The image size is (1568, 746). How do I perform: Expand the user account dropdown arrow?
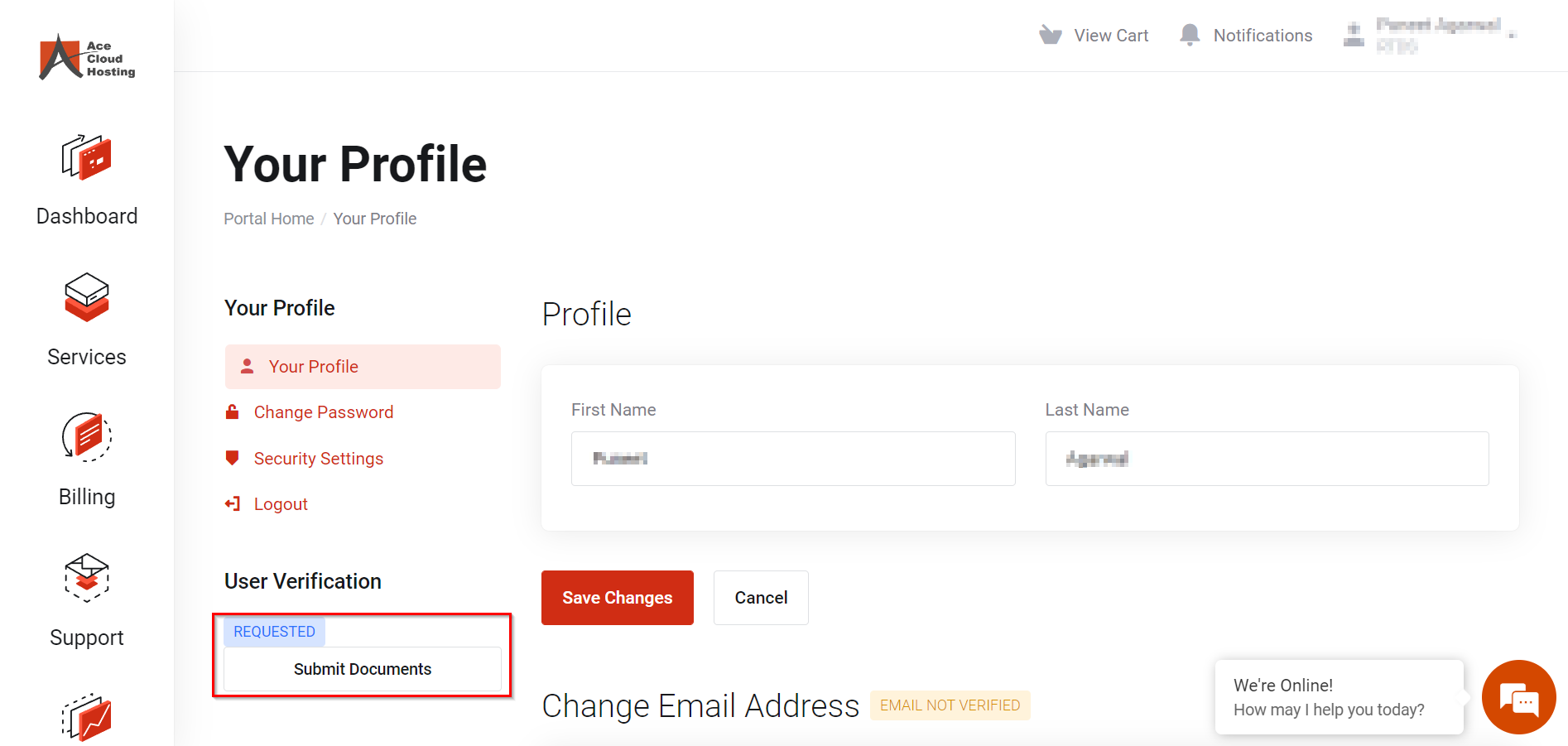(x=1513, y=36)
